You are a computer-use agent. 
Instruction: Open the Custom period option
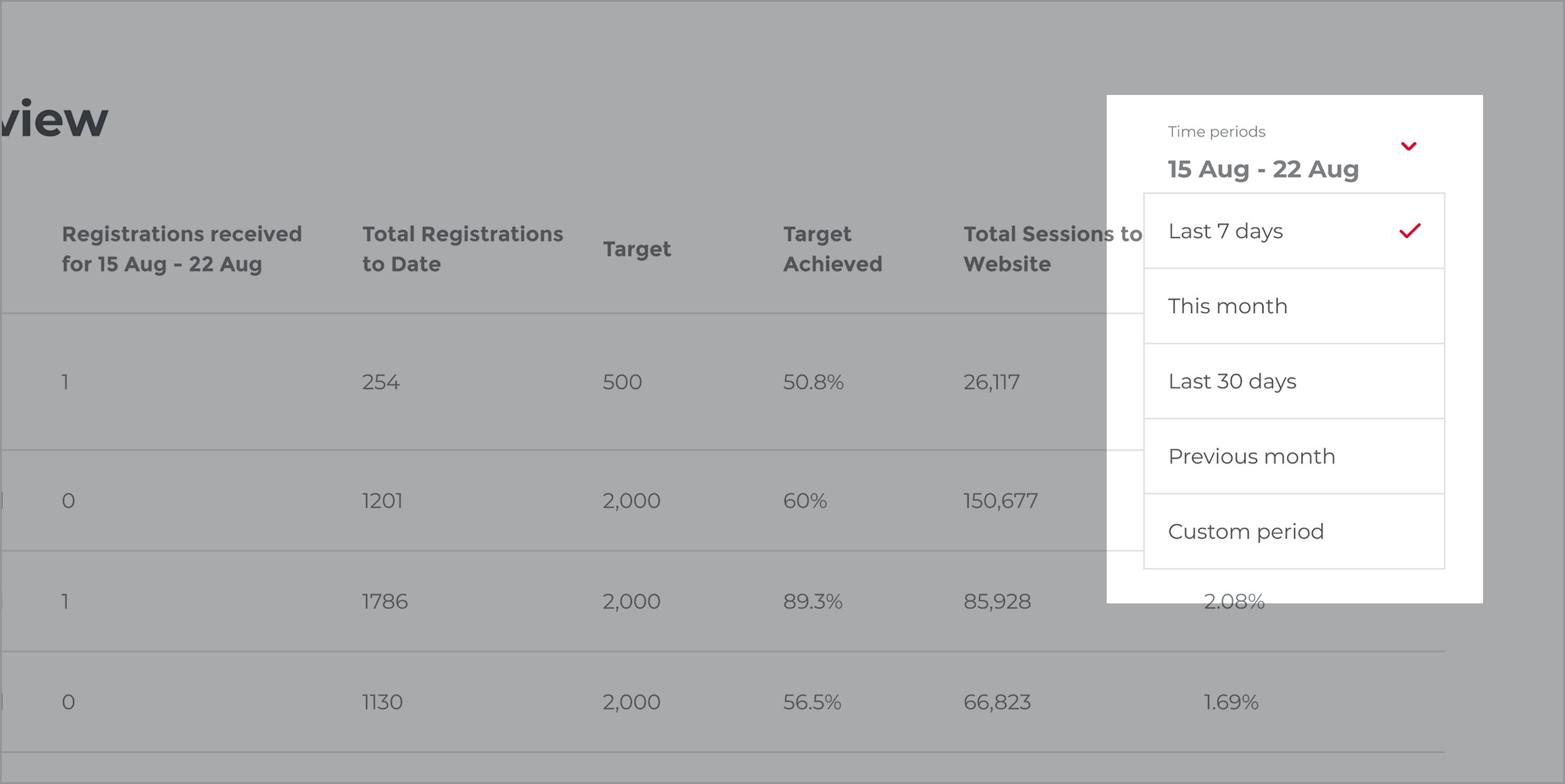point(1294,531)
